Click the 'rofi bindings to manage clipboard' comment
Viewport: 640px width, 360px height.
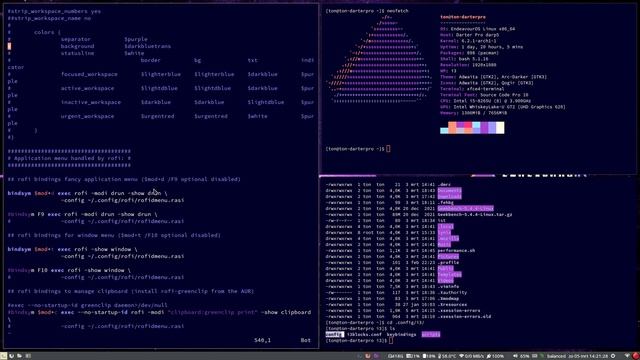click(131, 291)
